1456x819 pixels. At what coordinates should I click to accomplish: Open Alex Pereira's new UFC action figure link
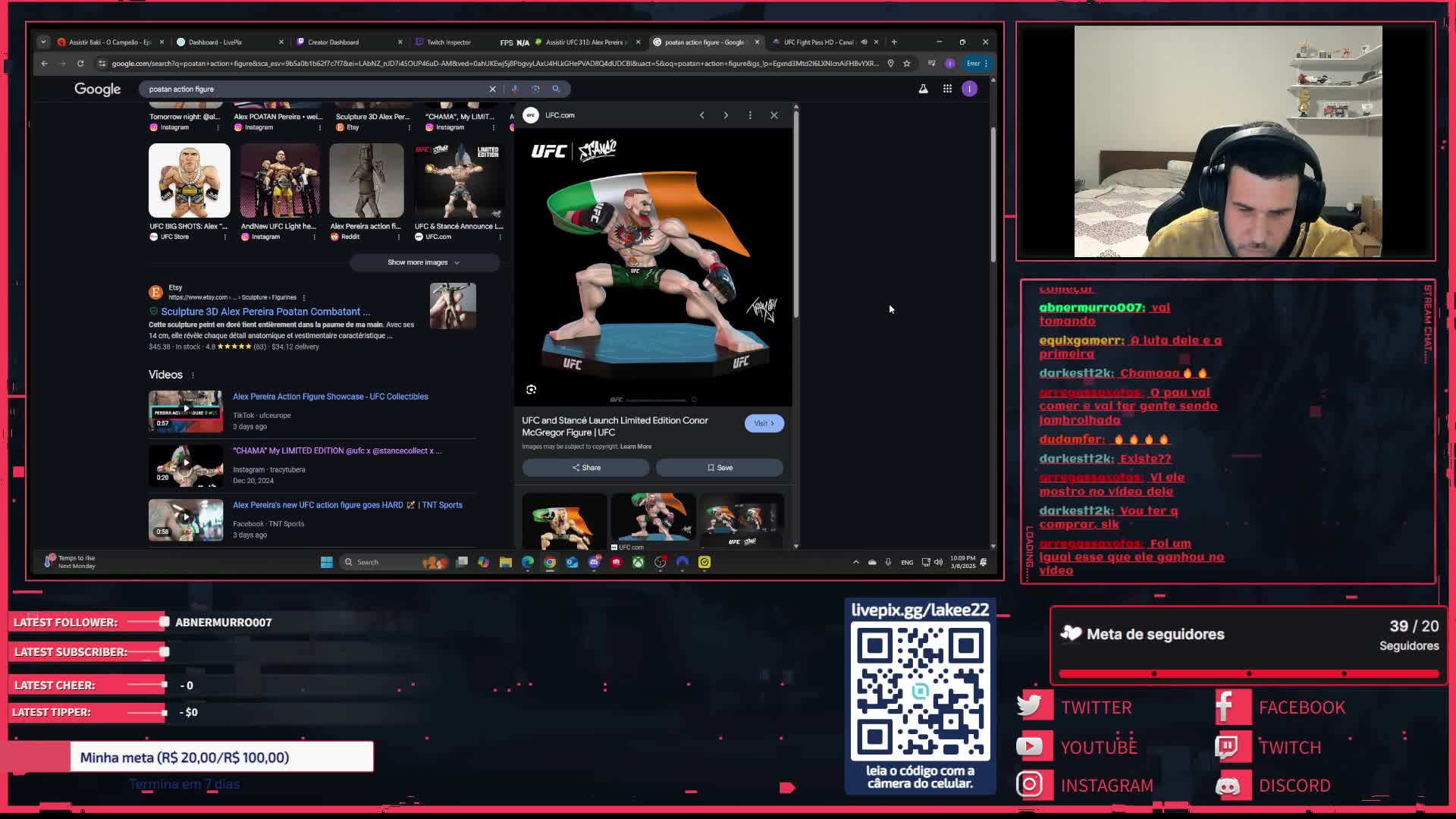point(347,505)
